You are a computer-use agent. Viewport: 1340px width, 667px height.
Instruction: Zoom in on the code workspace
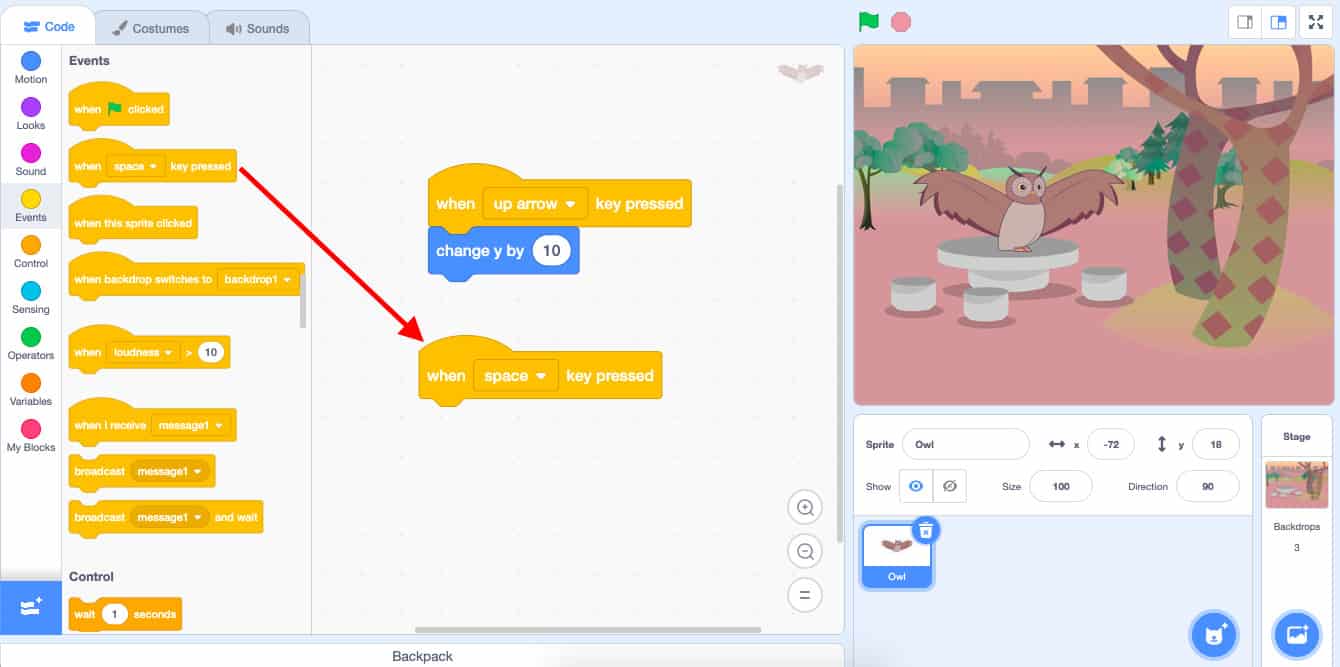pyautogui.click(x=804, y=507)
